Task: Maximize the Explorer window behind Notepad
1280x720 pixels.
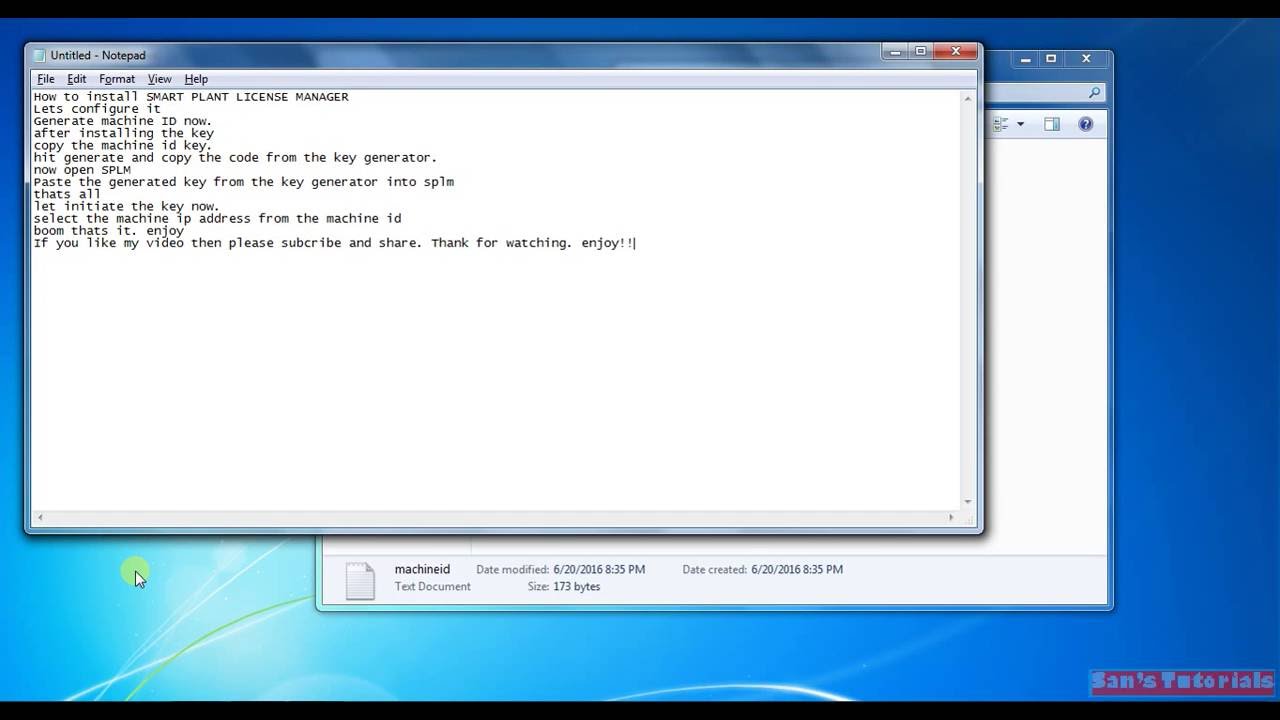Action: pyautogui.click(x=1051, y=59)
